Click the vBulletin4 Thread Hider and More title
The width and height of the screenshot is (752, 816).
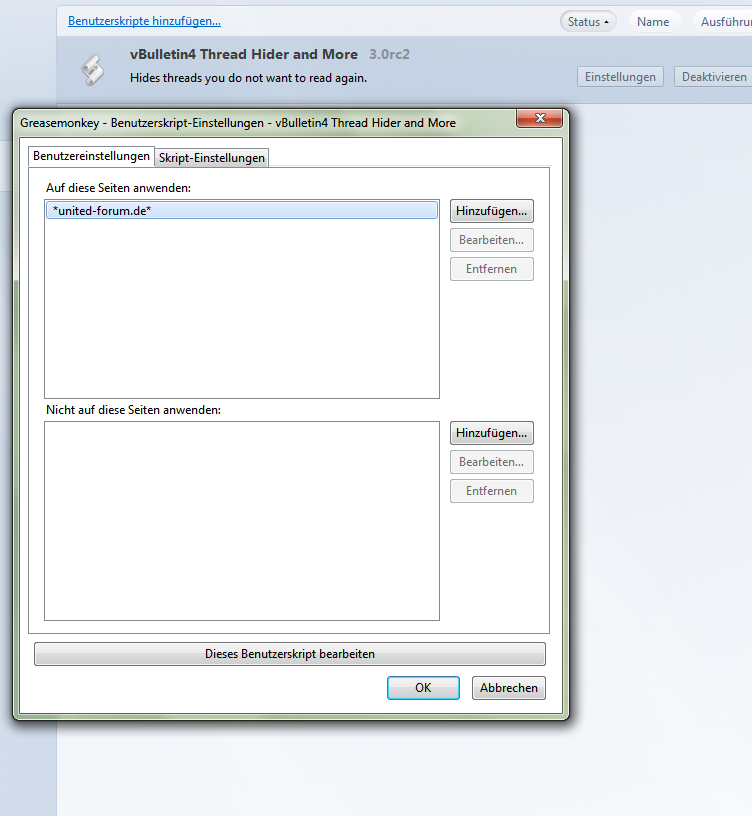click(x=244, y=55)
